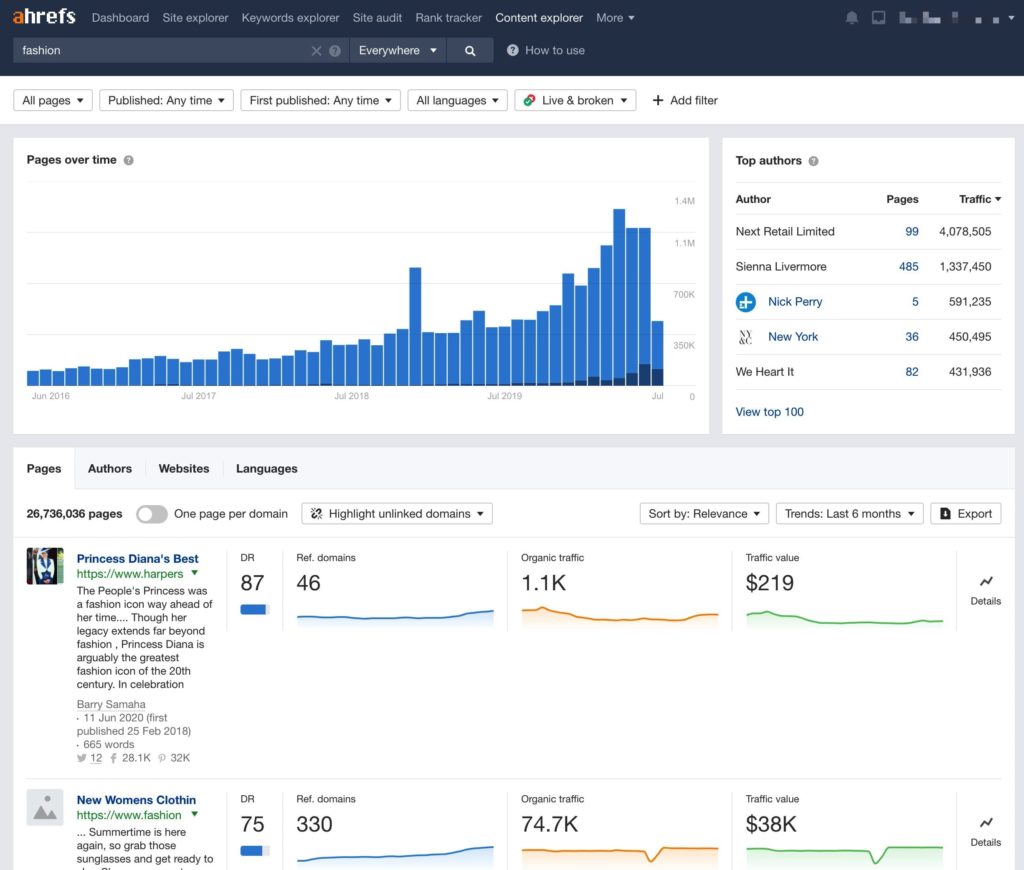
Task: Open First published: Any time dropdown
Action: (320, 100)
